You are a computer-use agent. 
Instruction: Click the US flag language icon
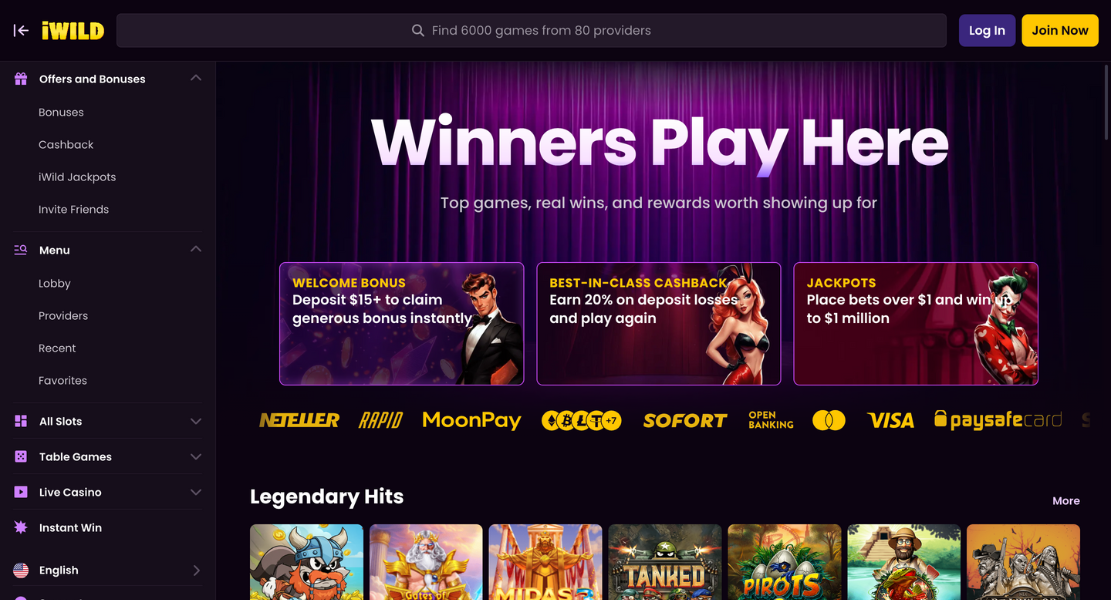coord(21,570)
